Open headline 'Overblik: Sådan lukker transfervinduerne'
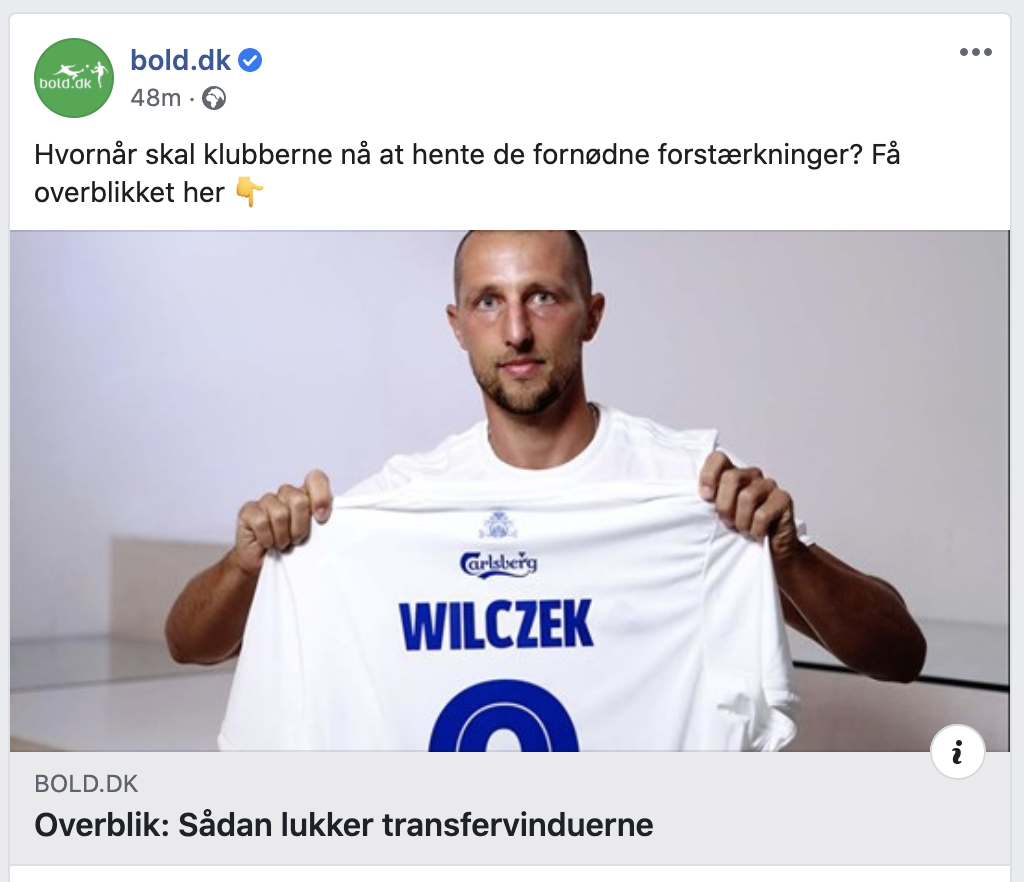The image size is (1024, 882). click(x=344, y=825)
